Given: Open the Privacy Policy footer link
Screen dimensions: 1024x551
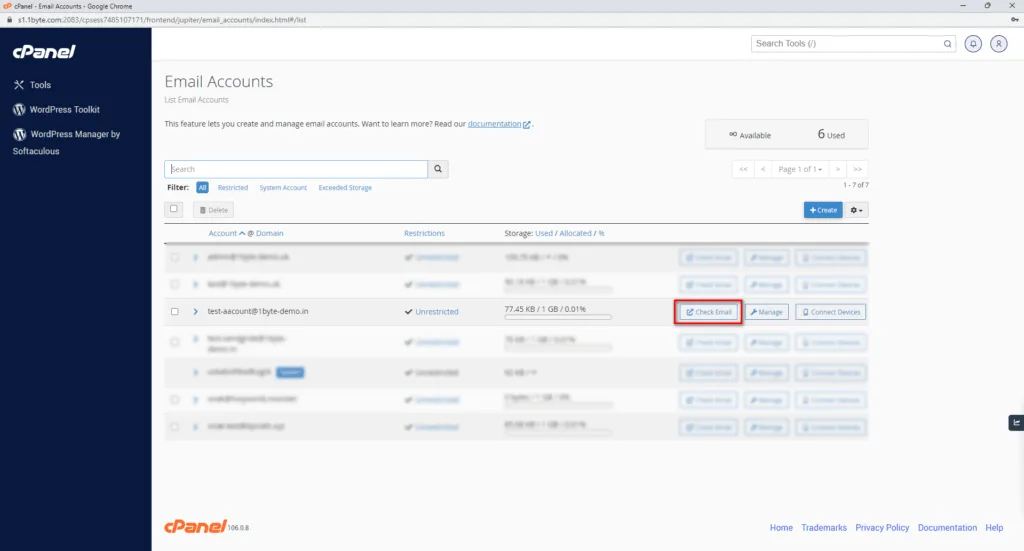Looking at the screenshot, I should [x=882, y=527].
